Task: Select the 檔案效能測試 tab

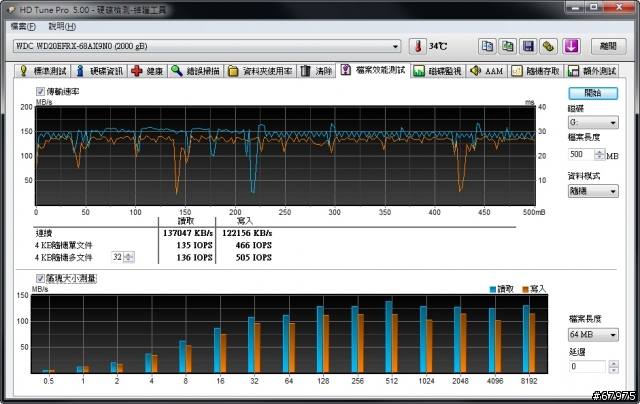Action: (x=373, y=70)
